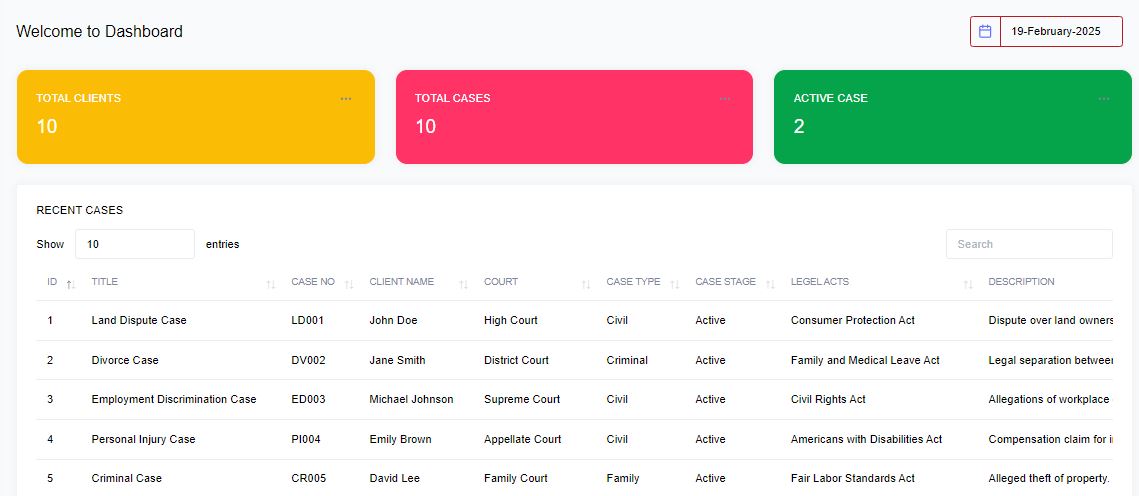Click the Description column header
The image size is (1139, 496).
(x=1021, y=282)
